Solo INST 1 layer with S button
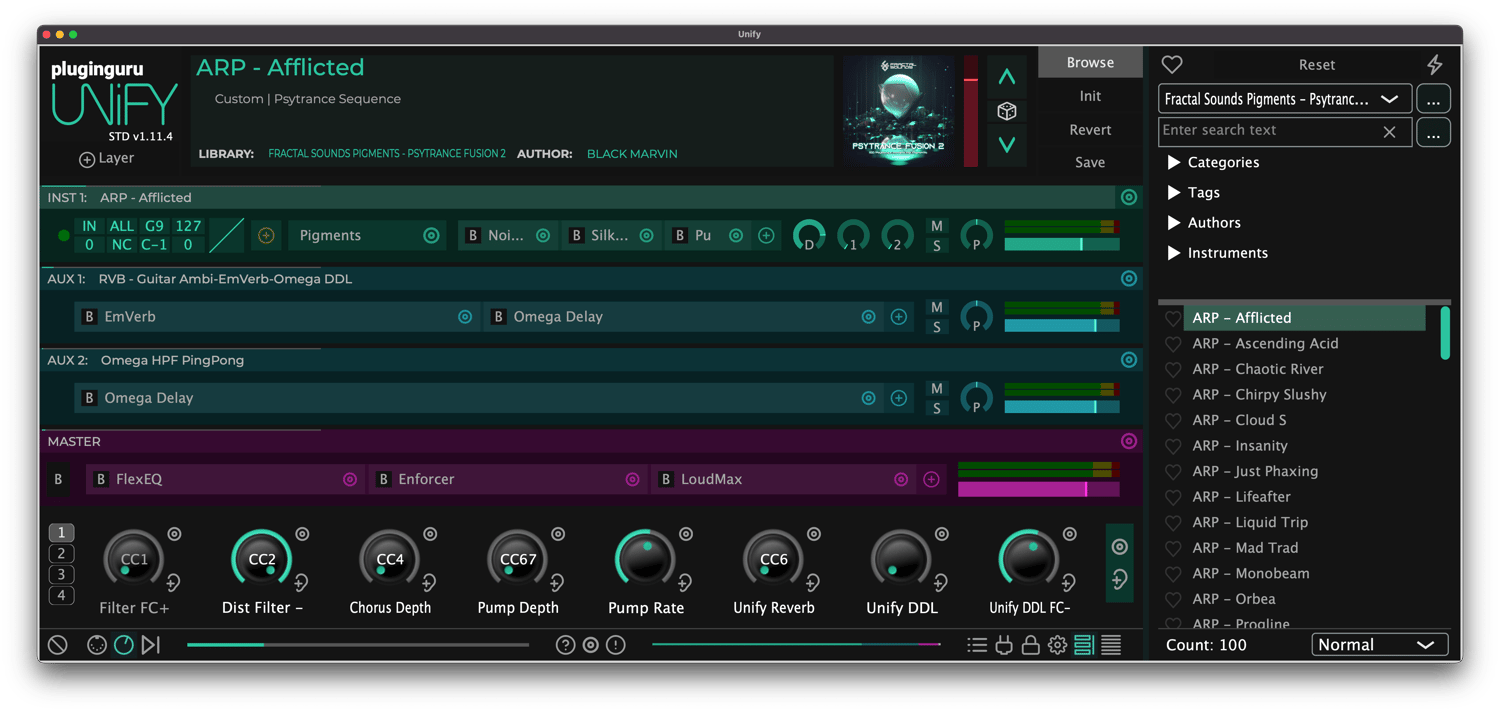The width and height of the screenshot is (1500, 712). (936, 246)
